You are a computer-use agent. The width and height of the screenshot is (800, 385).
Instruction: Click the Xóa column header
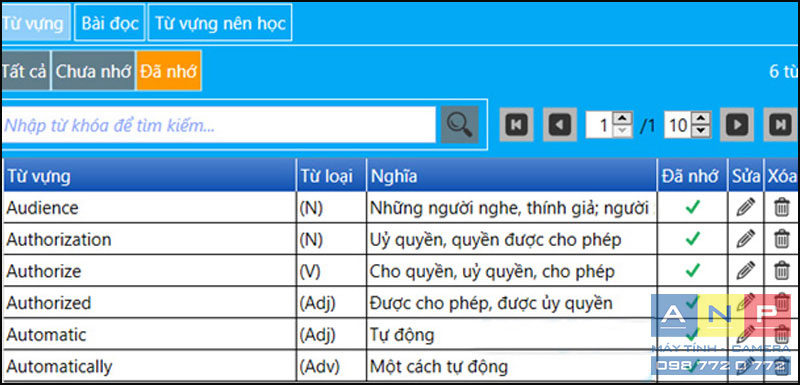[x=781, y=175]
